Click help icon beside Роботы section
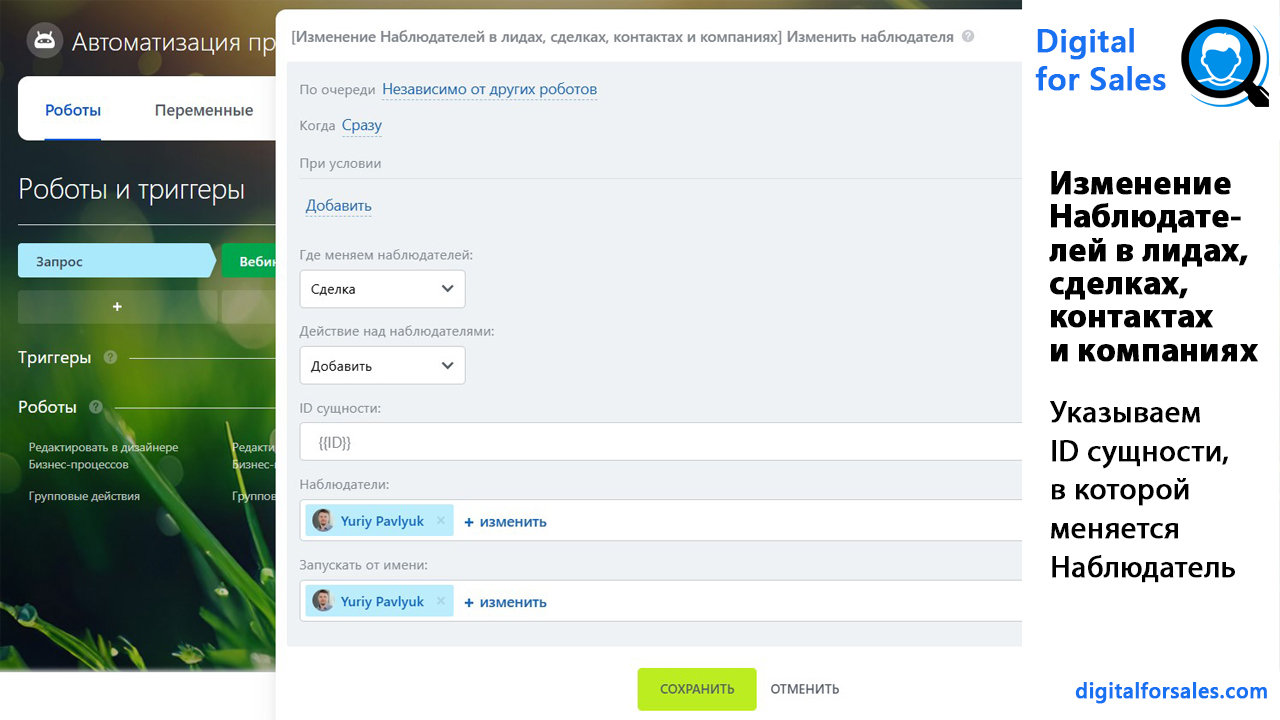This screenshot has height=720, width=1280. (96, 407)
